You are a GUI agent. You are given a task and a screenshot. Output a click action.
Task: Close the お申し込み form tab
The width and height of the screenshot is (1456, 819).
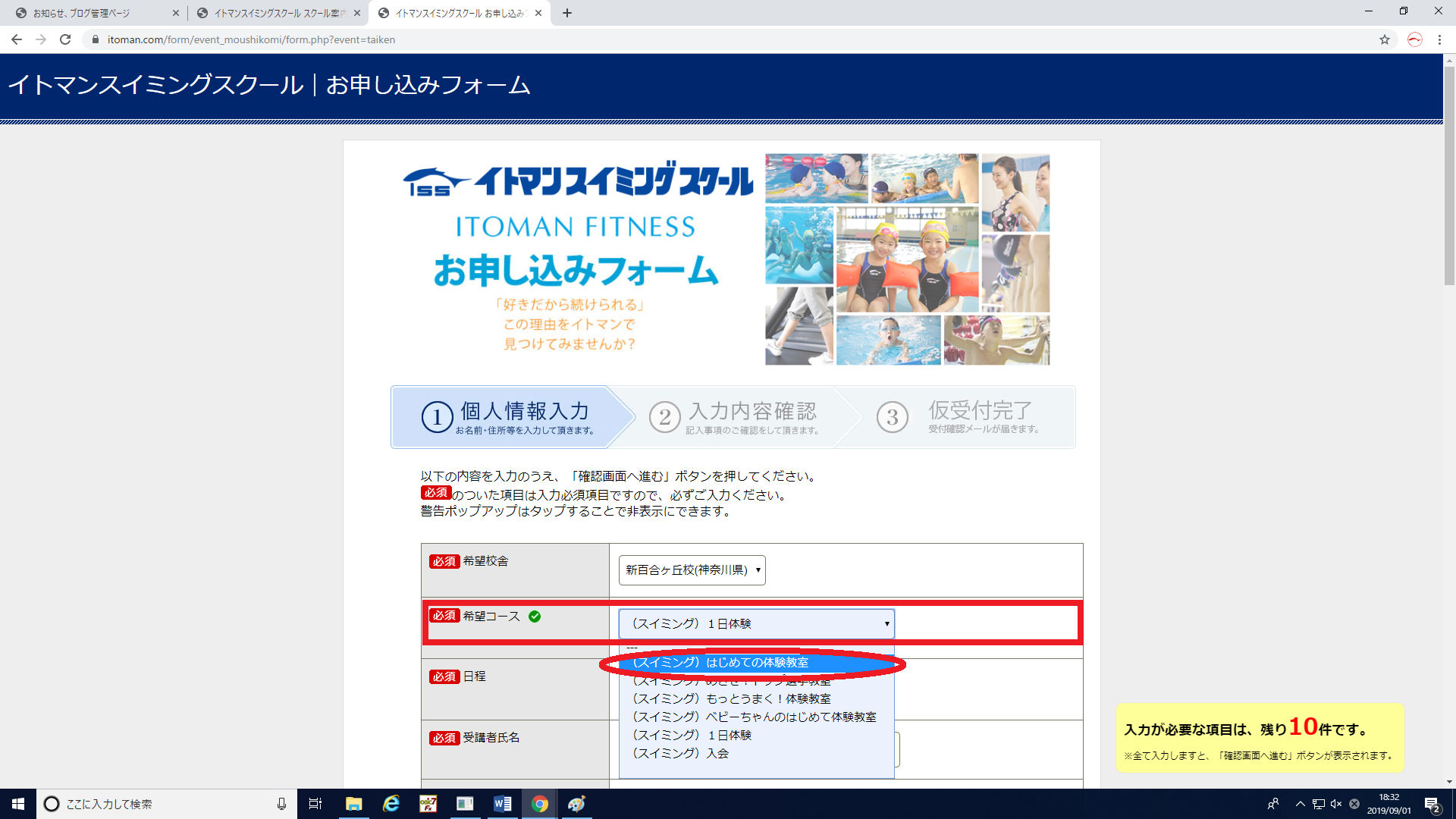pos(538,13)
